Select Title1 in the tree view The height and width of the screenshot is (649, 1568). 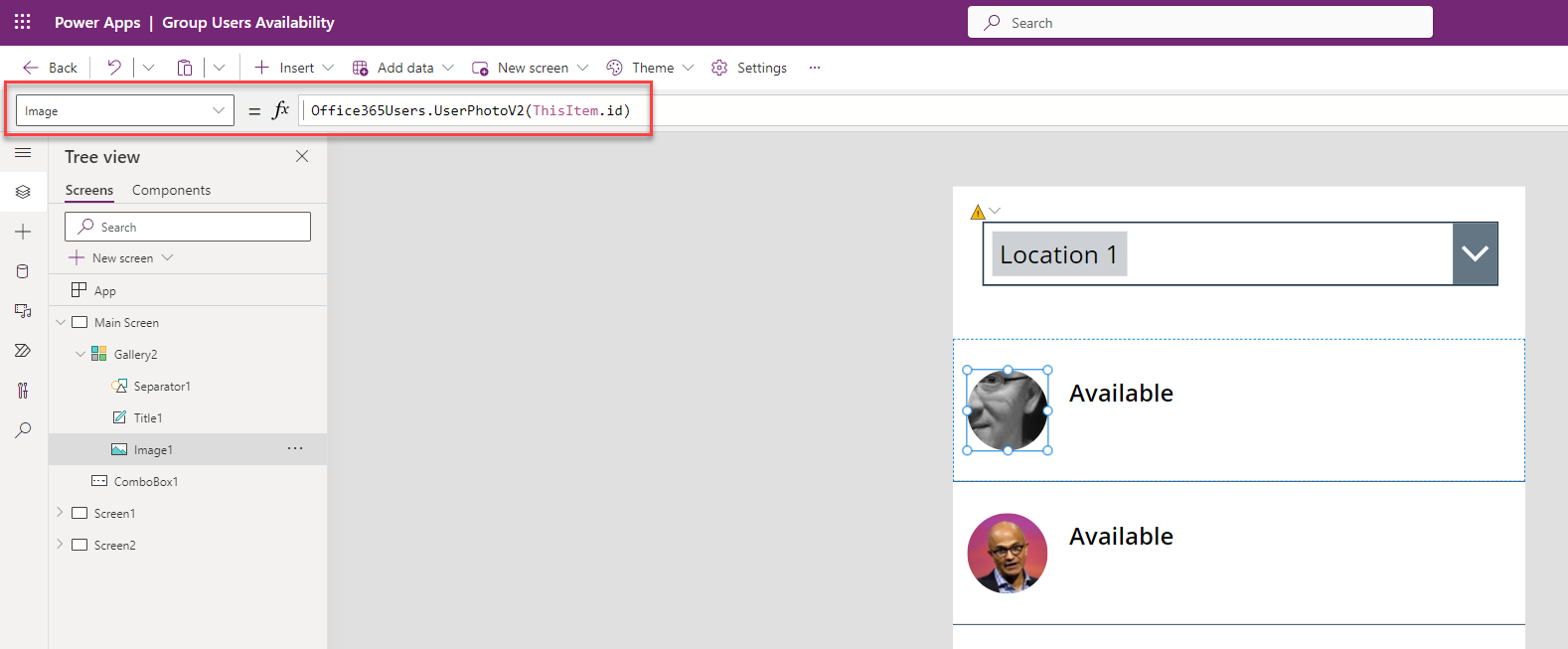tap(148, 418)
